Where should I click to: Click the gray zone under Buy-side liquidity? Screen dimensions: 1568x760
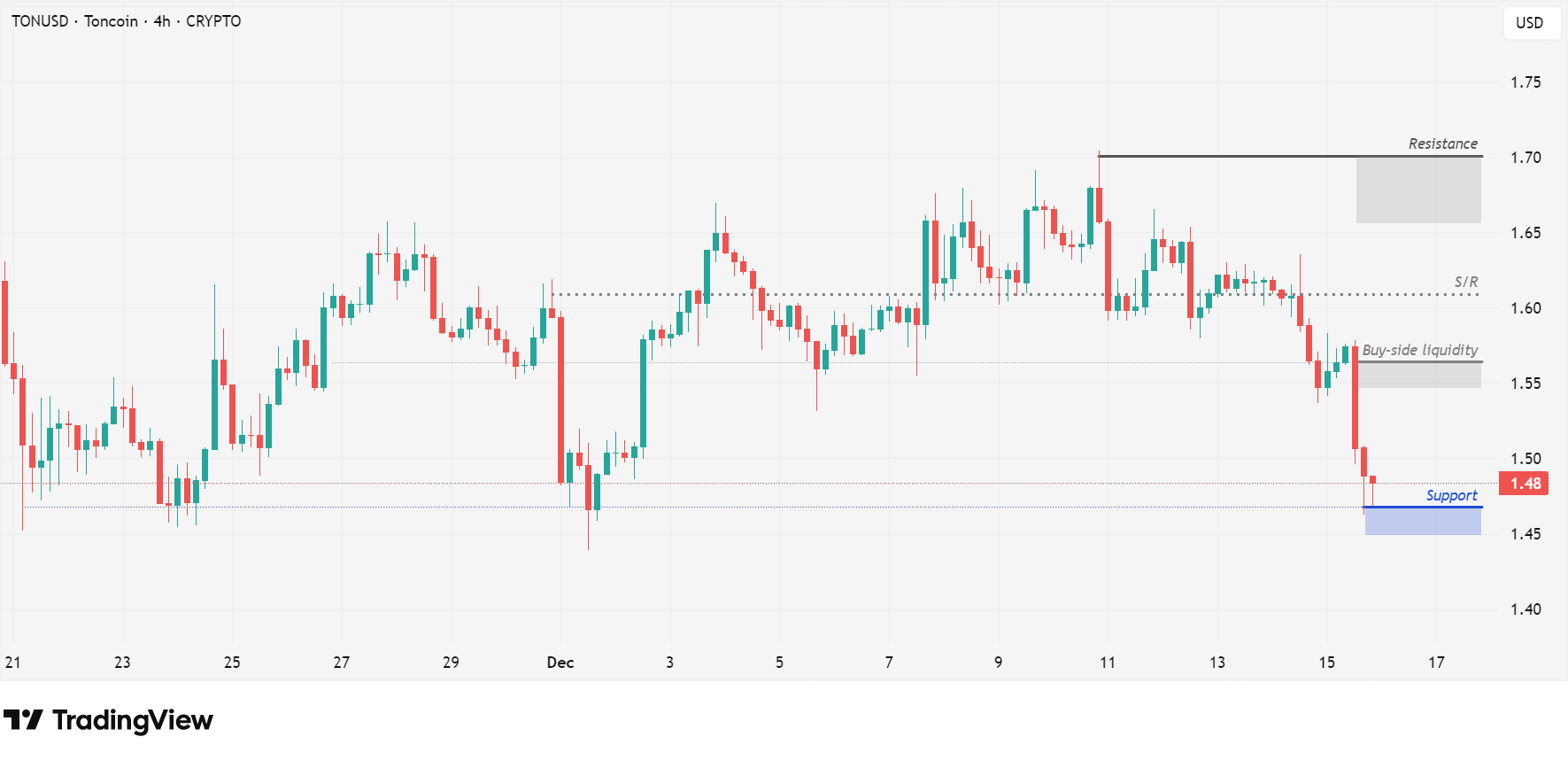(1419, 376)
